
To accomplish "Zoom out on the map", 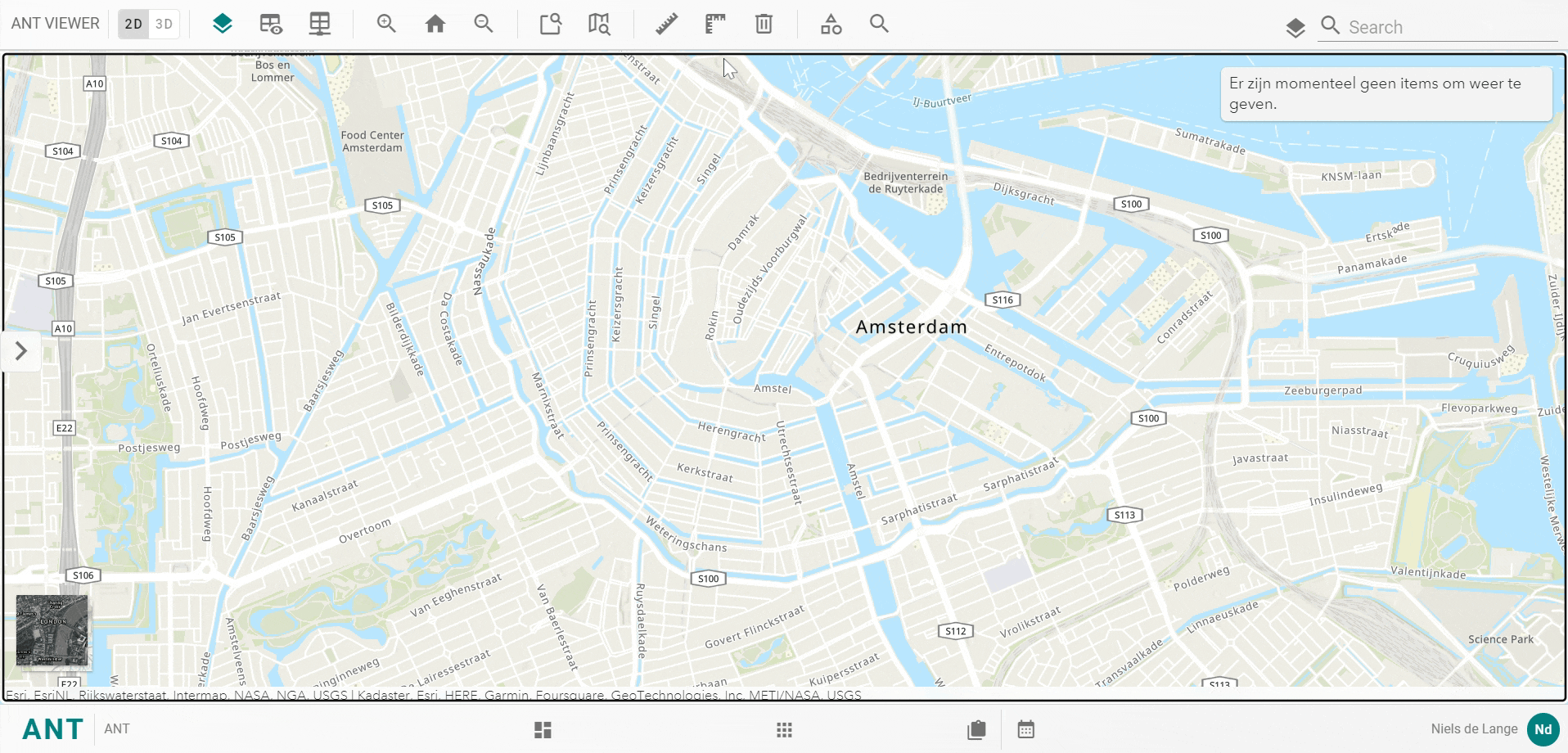I will [484, 24].
